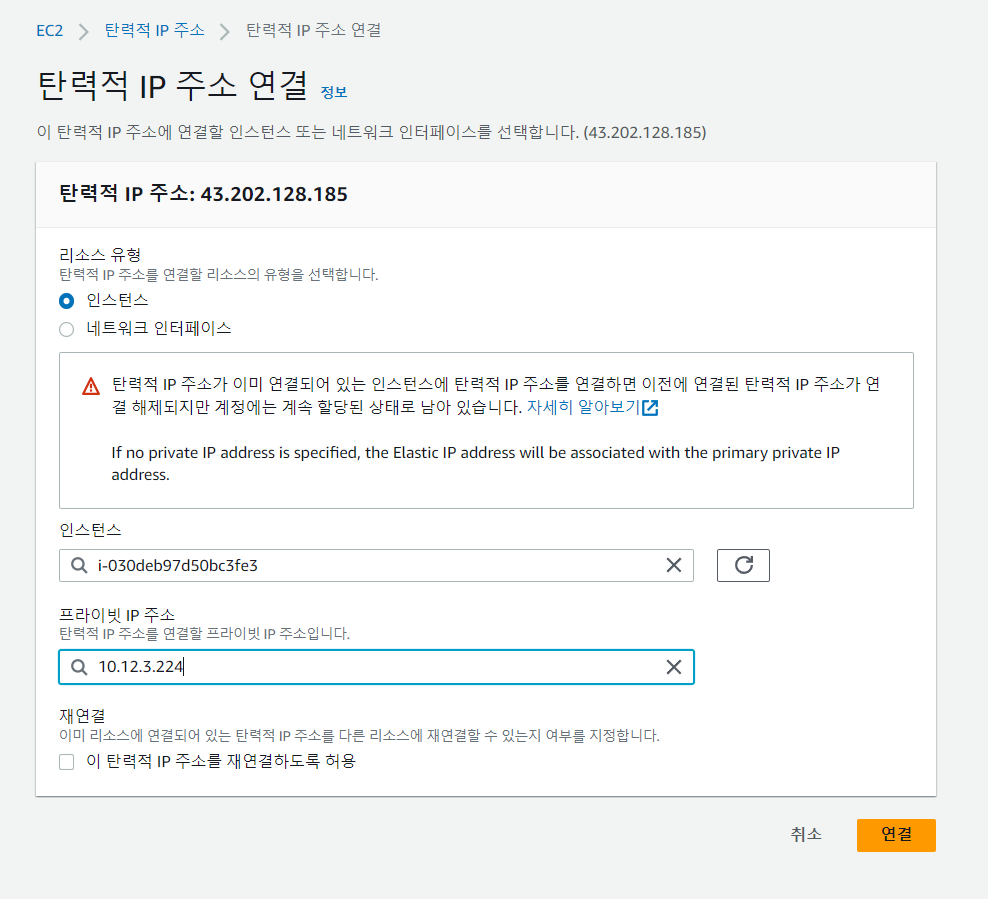Screen dimensions: 988x899
Task: Refresh the instance list
Action: pos(743,565)
